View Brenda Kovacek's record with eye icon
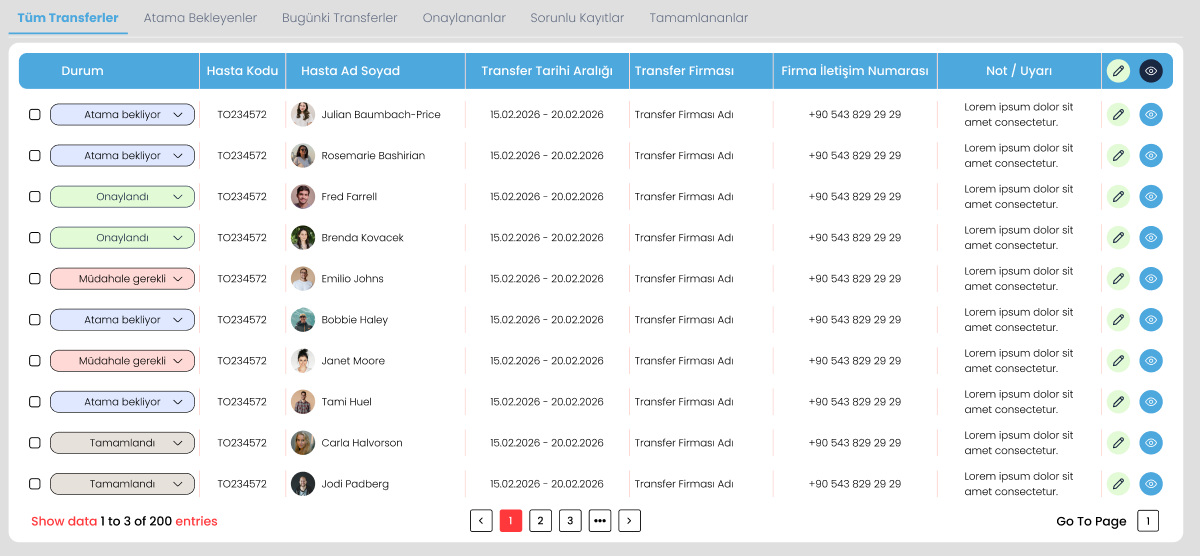1200x556 pixels. (1151, 238)
